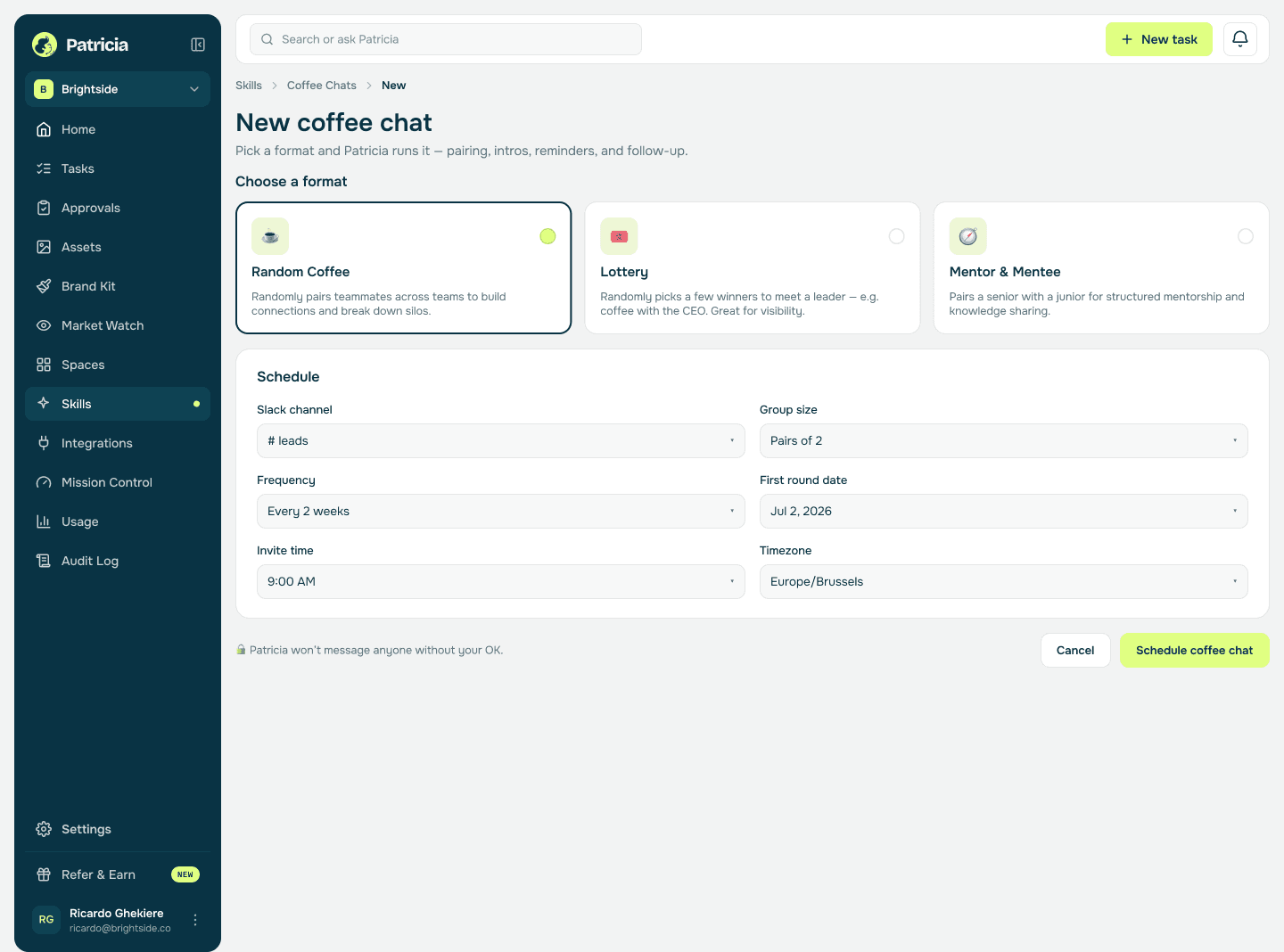Click the Mentor & Mentee compass icon
The width and height of the screenshot is (1284, 952).
click(967, 236)
